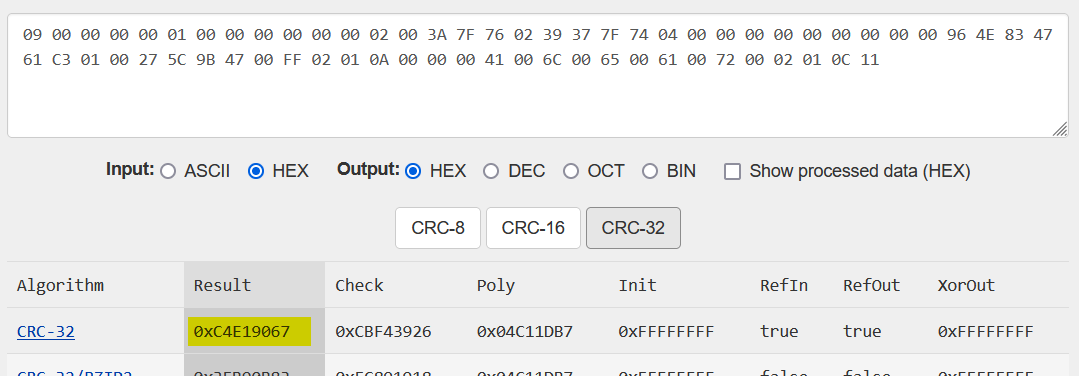Enable Show processed data (HEX) checkbox
This screenshot has width=1079, height=376.
pos(733,171)
